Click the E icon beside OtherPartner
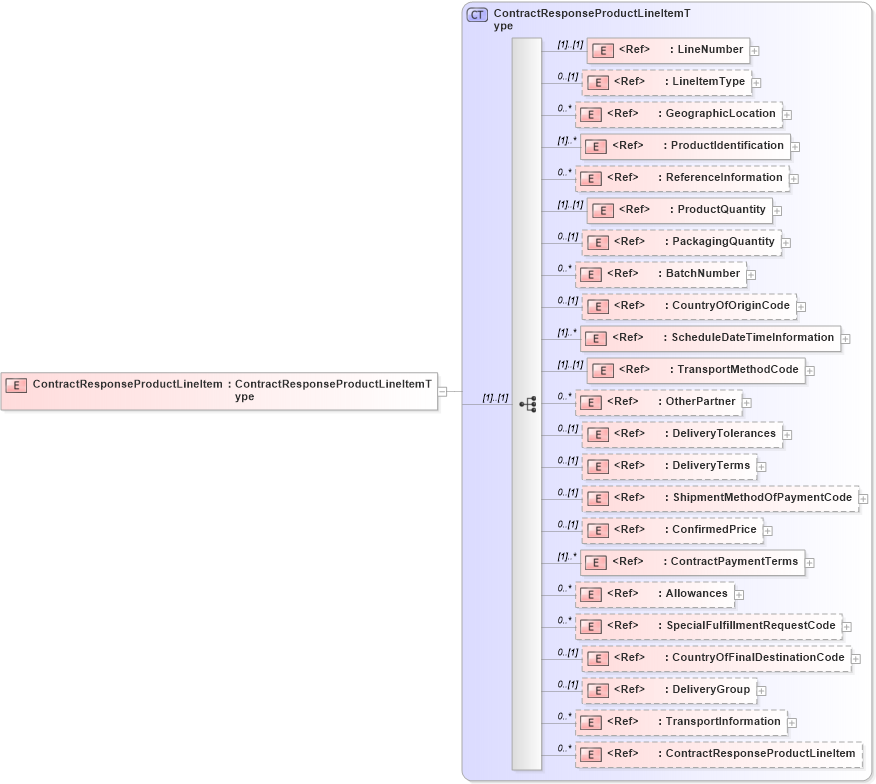This screenshot has height=784, width=876. (589, 401)
